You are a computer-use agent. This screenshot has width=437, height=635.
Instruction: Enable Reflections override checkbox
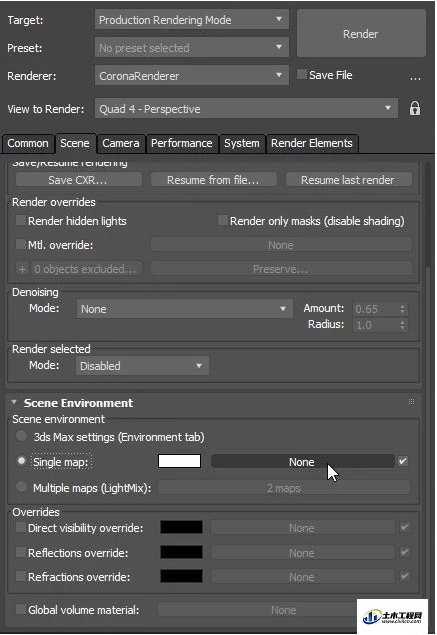pos(21,552)
